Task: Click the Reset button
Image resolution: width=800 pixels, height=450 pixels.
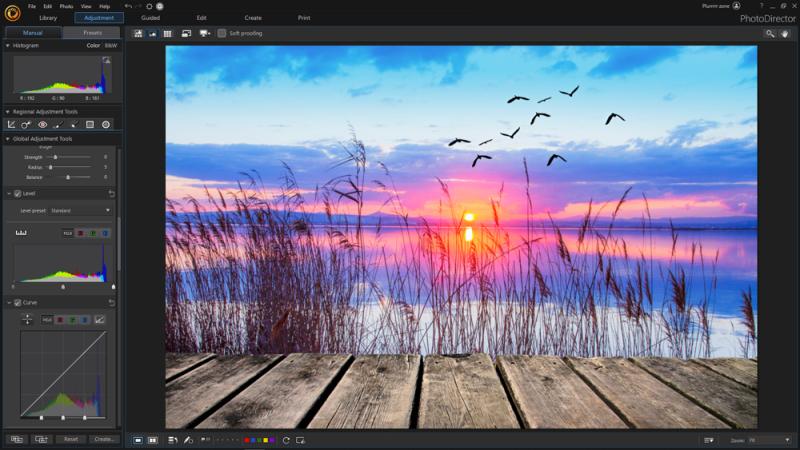Action: tap(70, 439)
